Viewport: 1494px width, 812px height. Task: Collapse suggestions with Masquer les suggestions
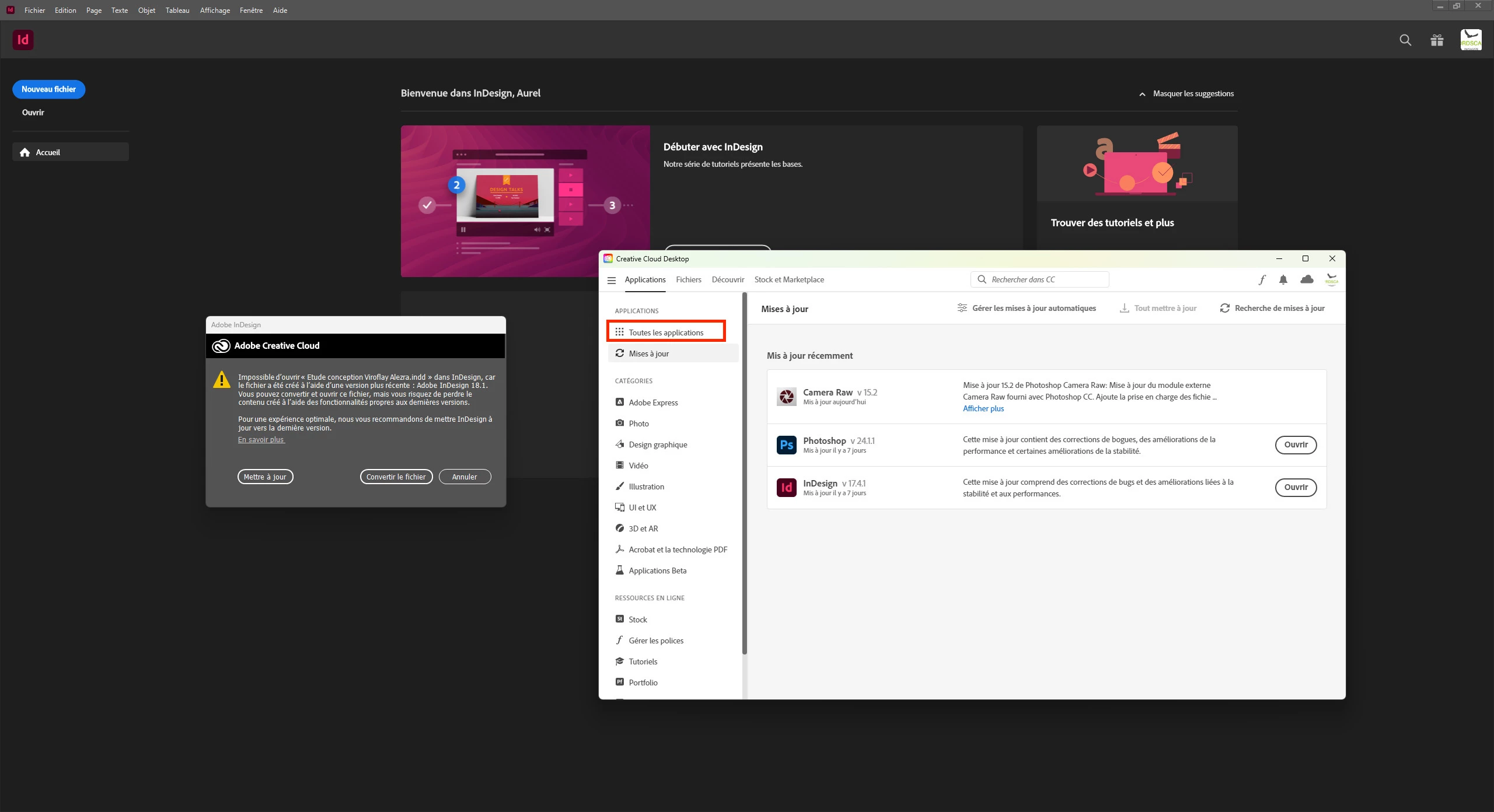click(1186, 93)
